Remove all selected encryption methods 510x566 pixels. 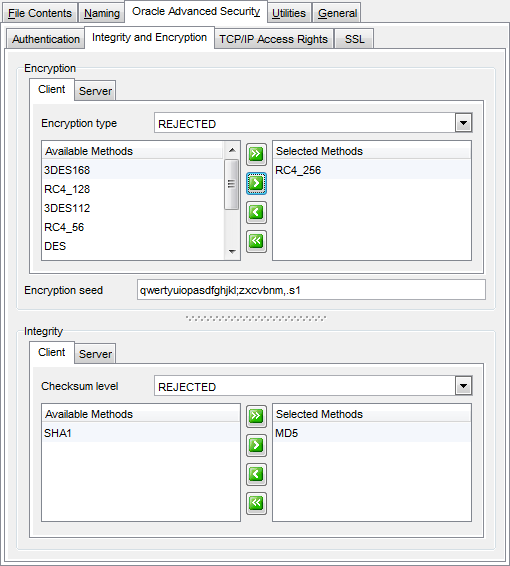pos(256,241)
